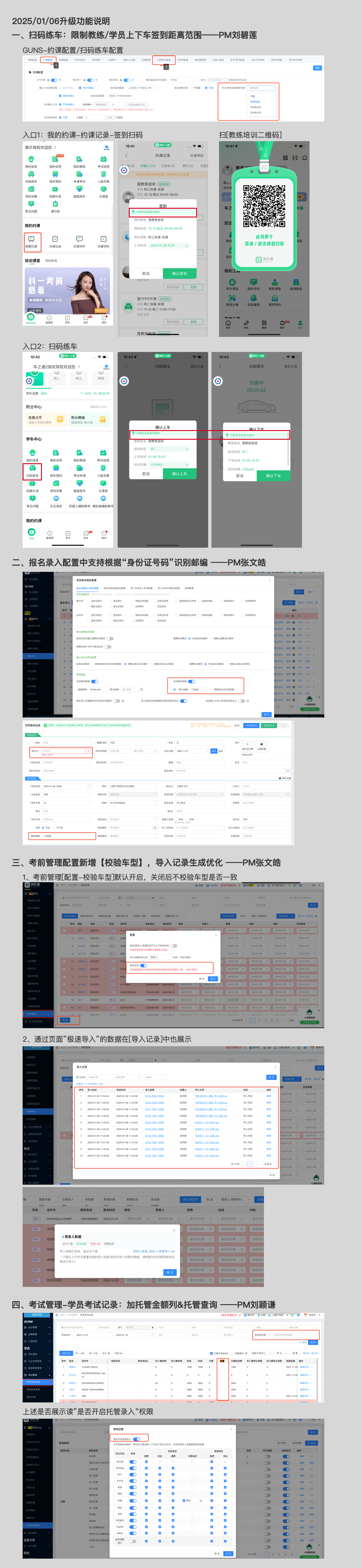Image resolution: width=362 pixels, height=1568 pixels.
Task: Click blue 保存 button in 约课配置 page
Action: (x=317, y=68)
